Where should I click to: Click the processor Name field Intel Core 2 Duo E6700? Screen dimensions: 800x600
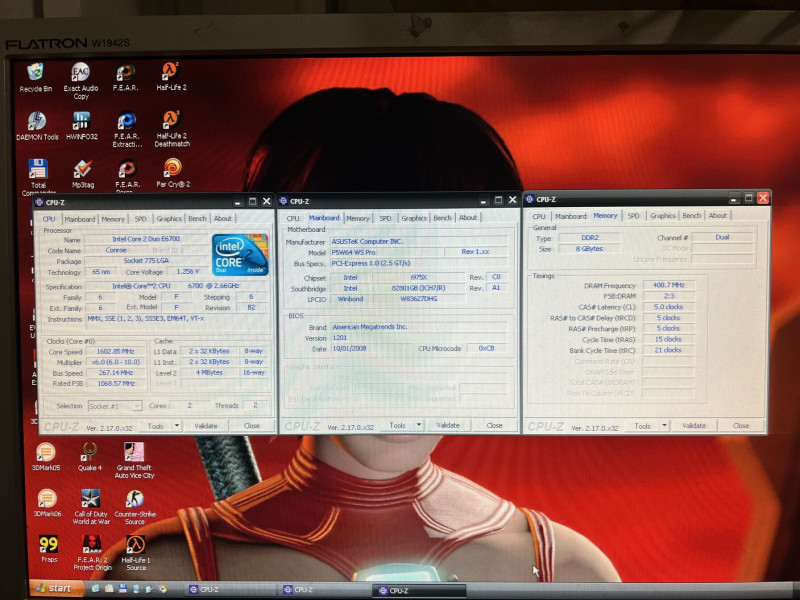click(x=145, y=239)
